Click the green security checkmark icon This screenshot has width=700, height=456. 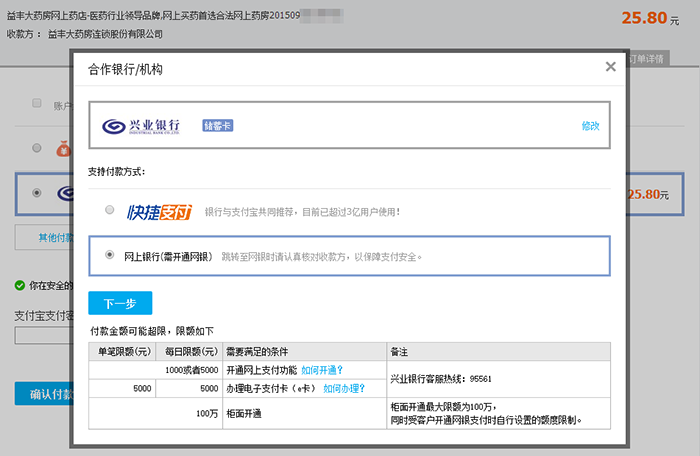[20, 285]
